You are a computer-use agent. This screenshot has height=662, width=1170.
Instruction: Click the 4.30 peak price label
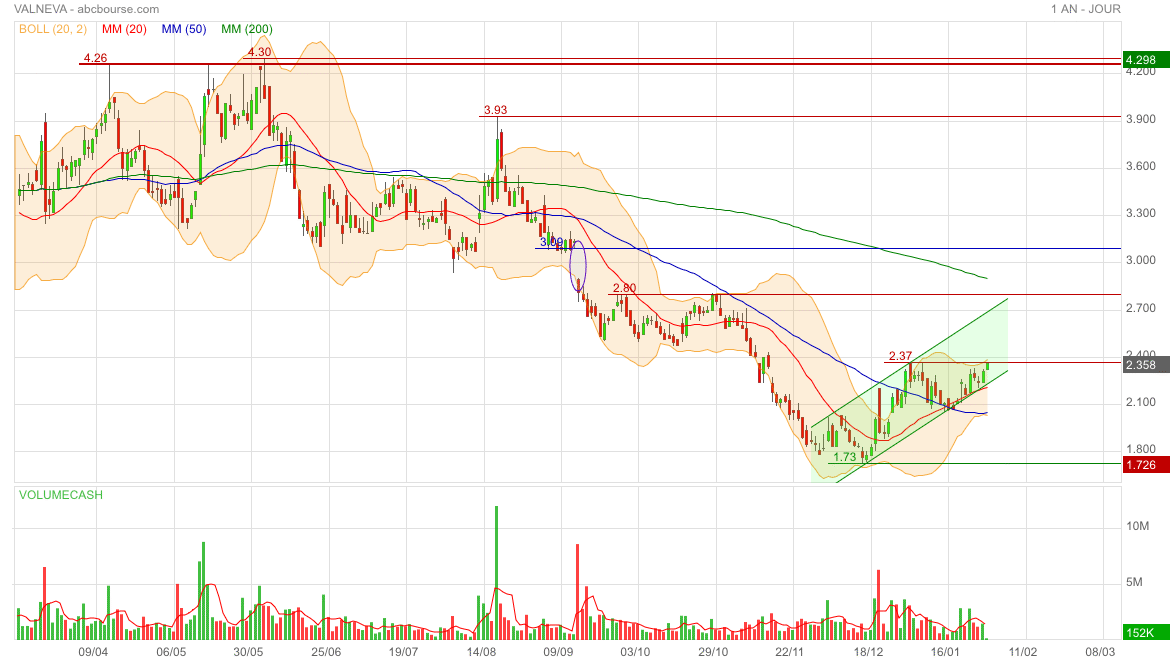(x=260, y=52)
